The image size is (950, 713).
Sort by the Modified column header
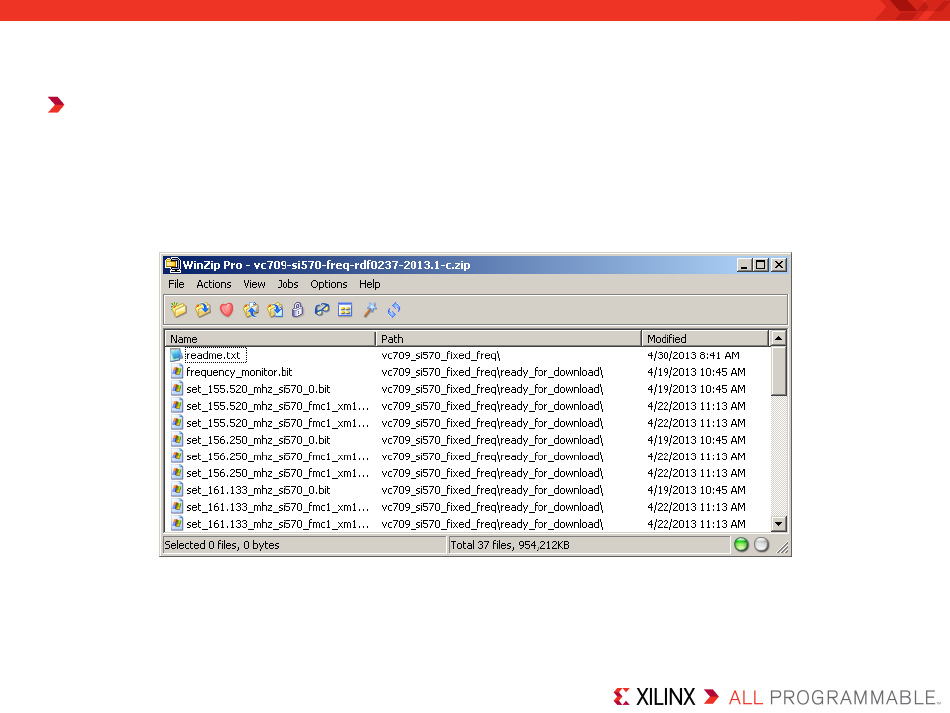point(705,339)
